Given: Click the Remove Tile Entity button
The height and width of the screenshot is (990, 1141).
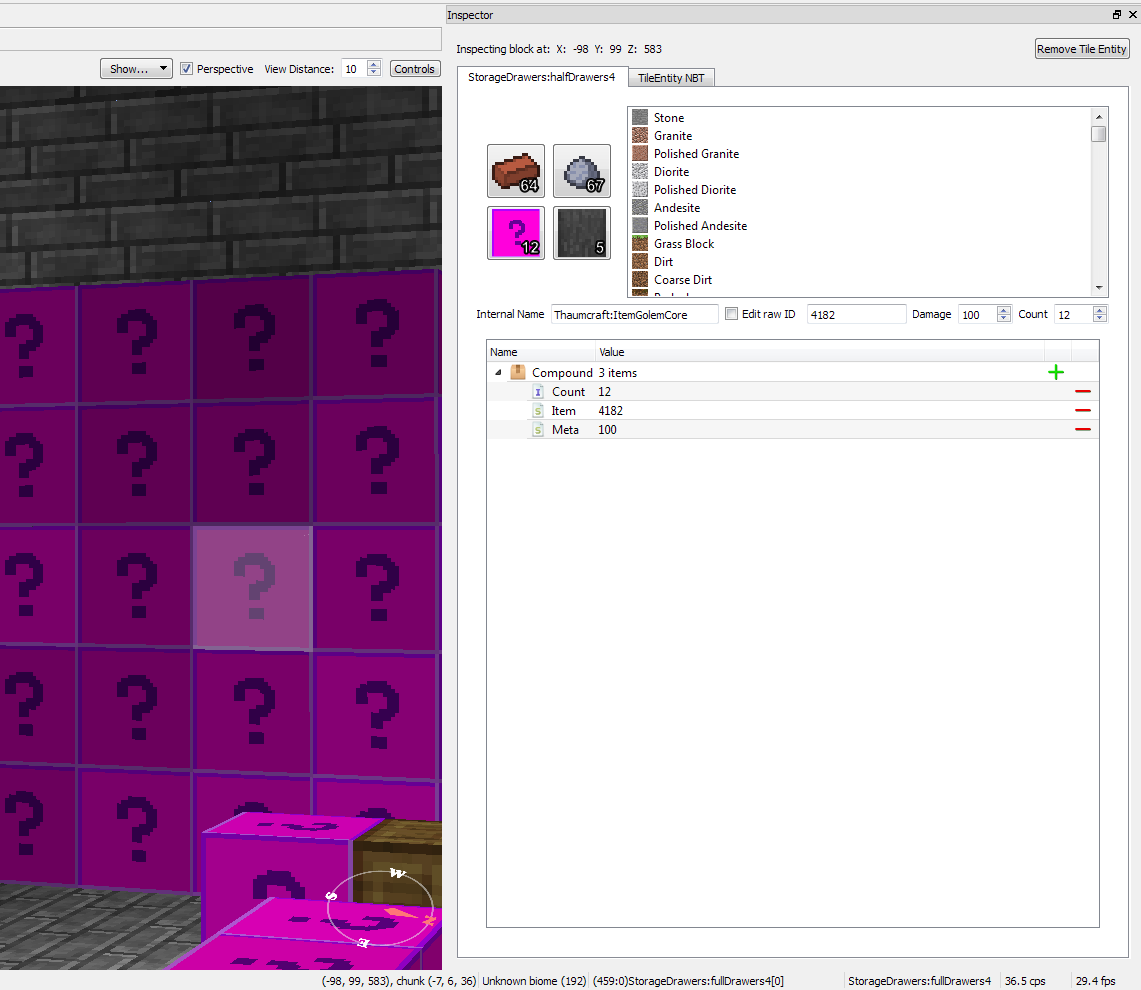Looking at the screenshot, I should click(1081, 49).
